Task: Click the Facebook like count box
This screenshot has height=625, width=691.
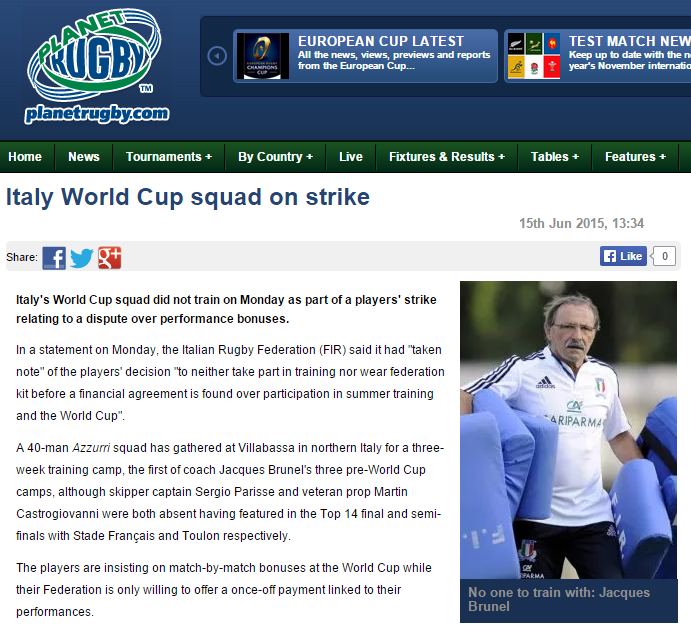Action: point(665,256)
